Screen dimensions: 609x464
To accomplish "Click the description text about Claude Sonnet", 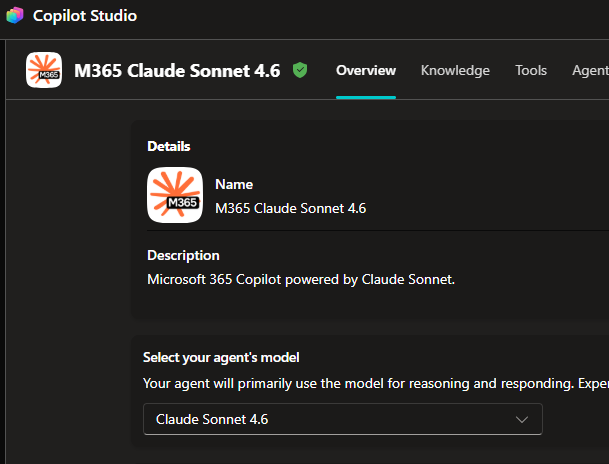I will (301, 280).
